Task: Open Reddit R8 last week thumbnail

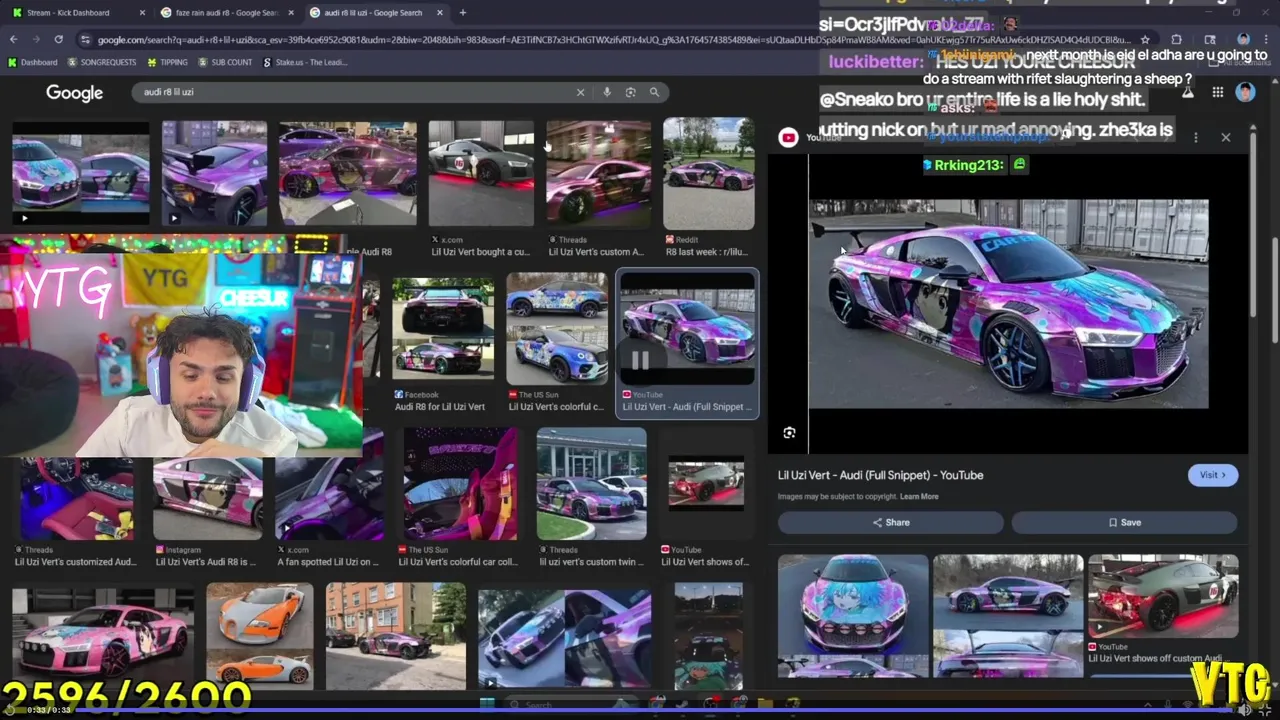Action: pyautogui.click(x=709, y=174)
